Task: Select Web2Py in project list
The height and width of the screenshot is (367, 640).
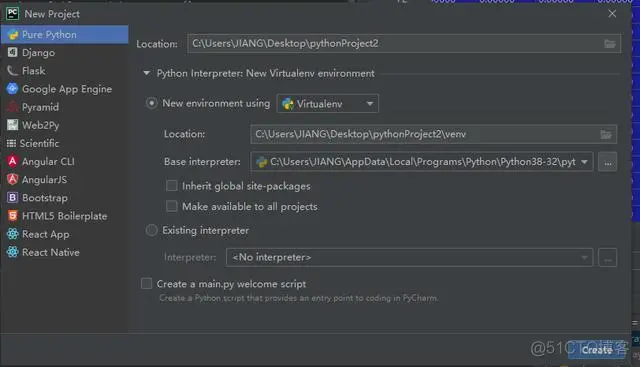Action: pos(64,125)
